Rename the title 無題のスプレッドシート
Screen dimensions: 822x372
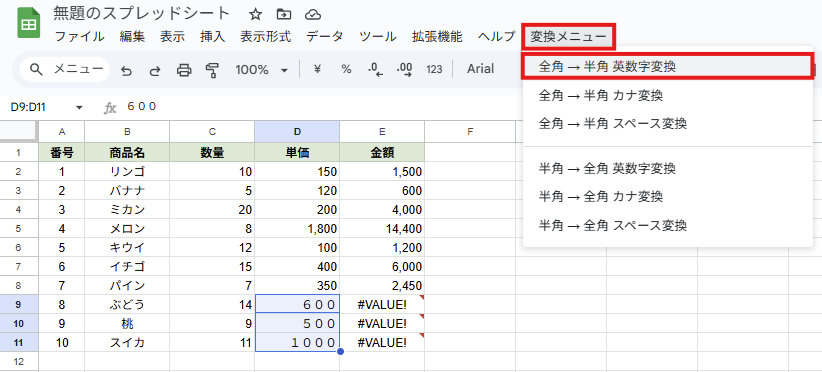(x=142, y=14)
